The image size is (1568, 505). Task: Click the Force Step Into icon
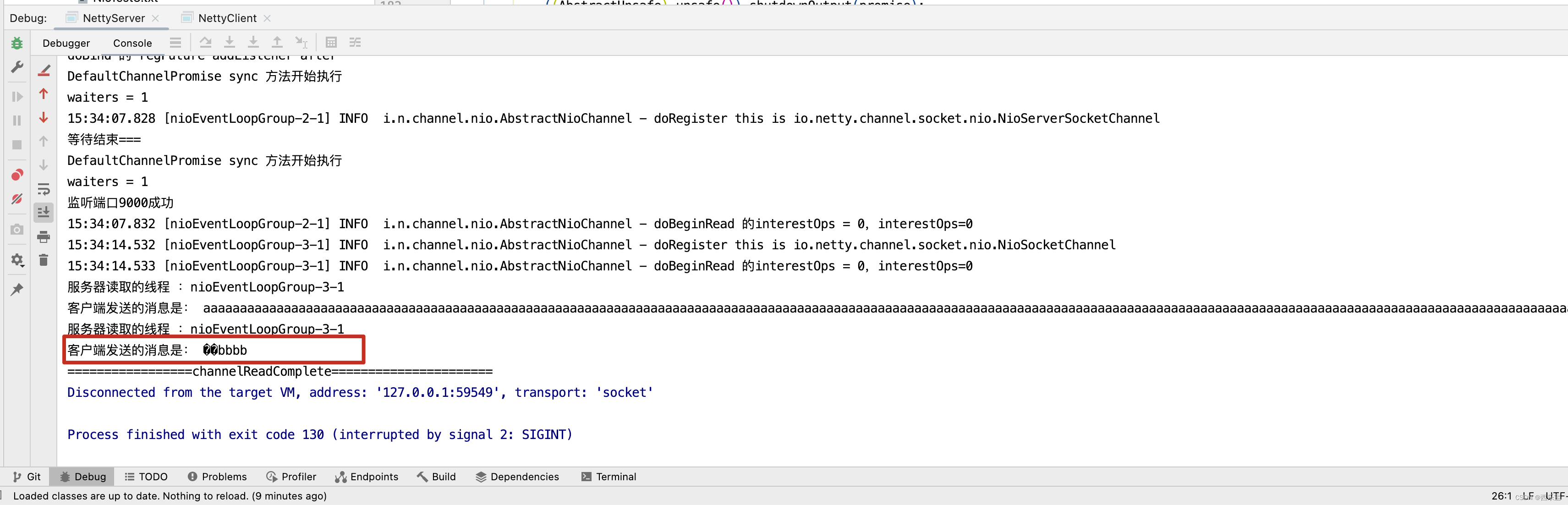point(253,43)
